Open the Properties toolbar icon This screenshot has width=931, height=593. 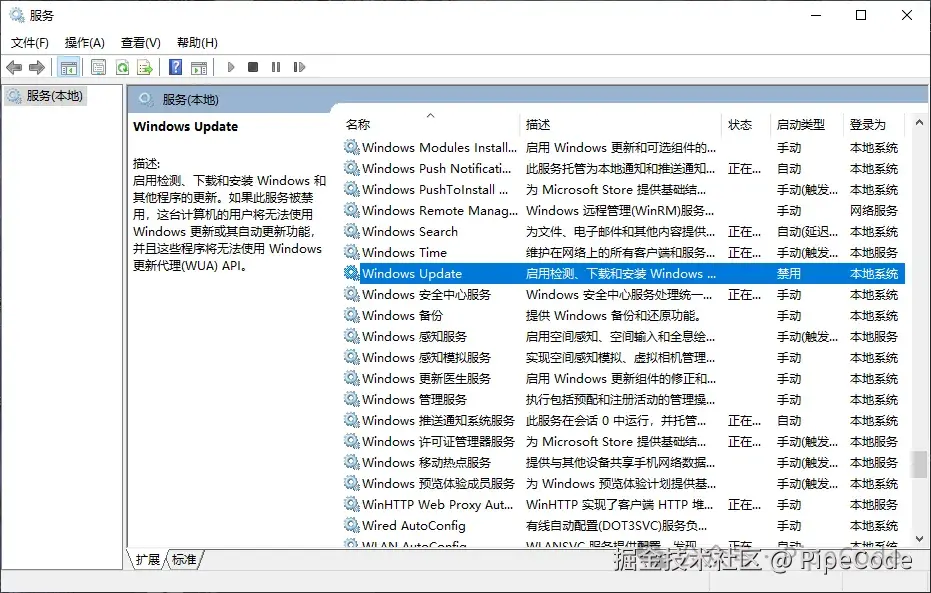point(99,68)
